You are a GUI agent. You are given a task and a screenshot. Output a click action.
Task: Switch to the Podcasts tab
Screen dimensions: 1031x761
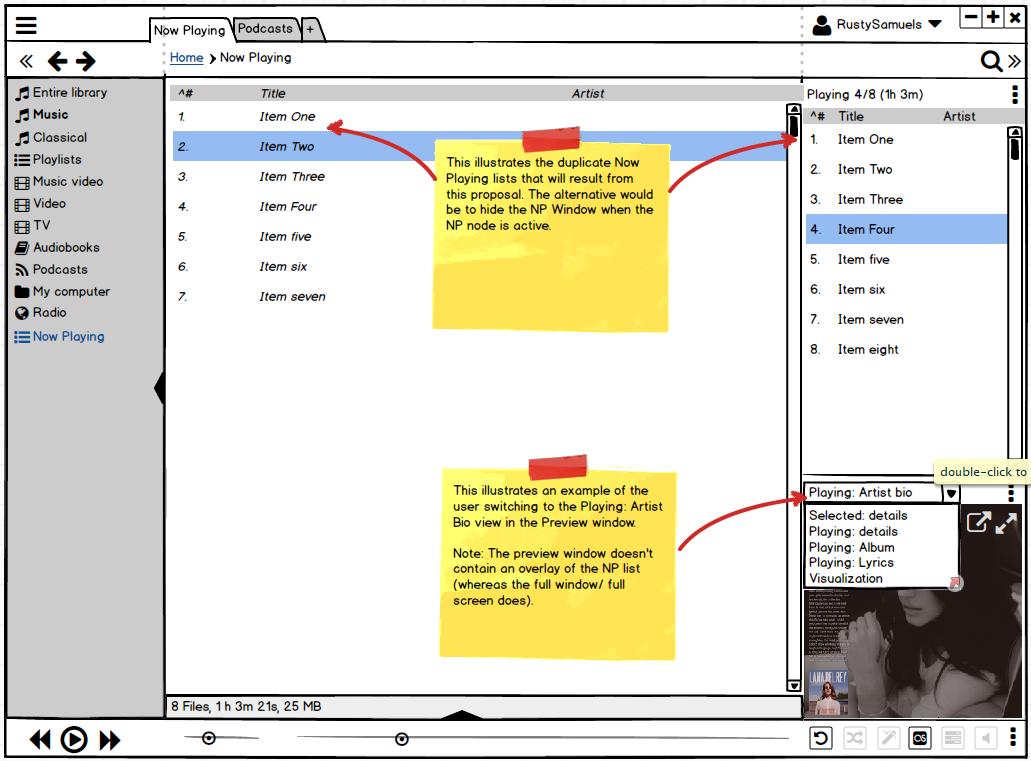[266, 29]
